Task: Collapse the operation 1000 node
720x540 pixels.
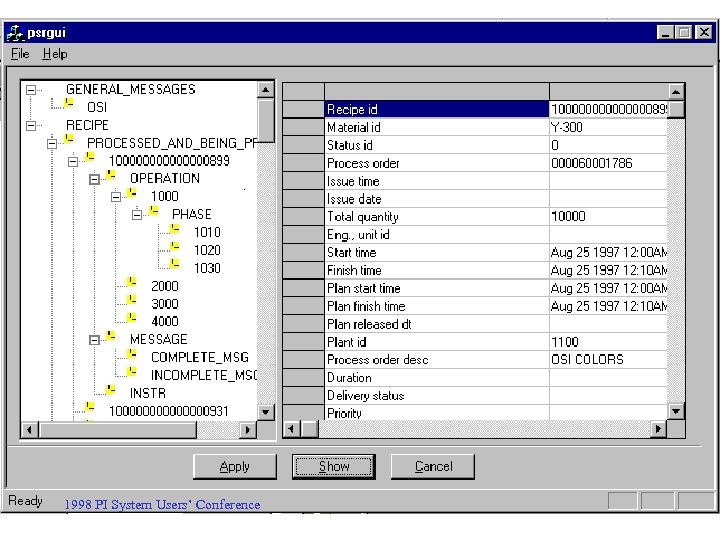Action: click(116, 197)
